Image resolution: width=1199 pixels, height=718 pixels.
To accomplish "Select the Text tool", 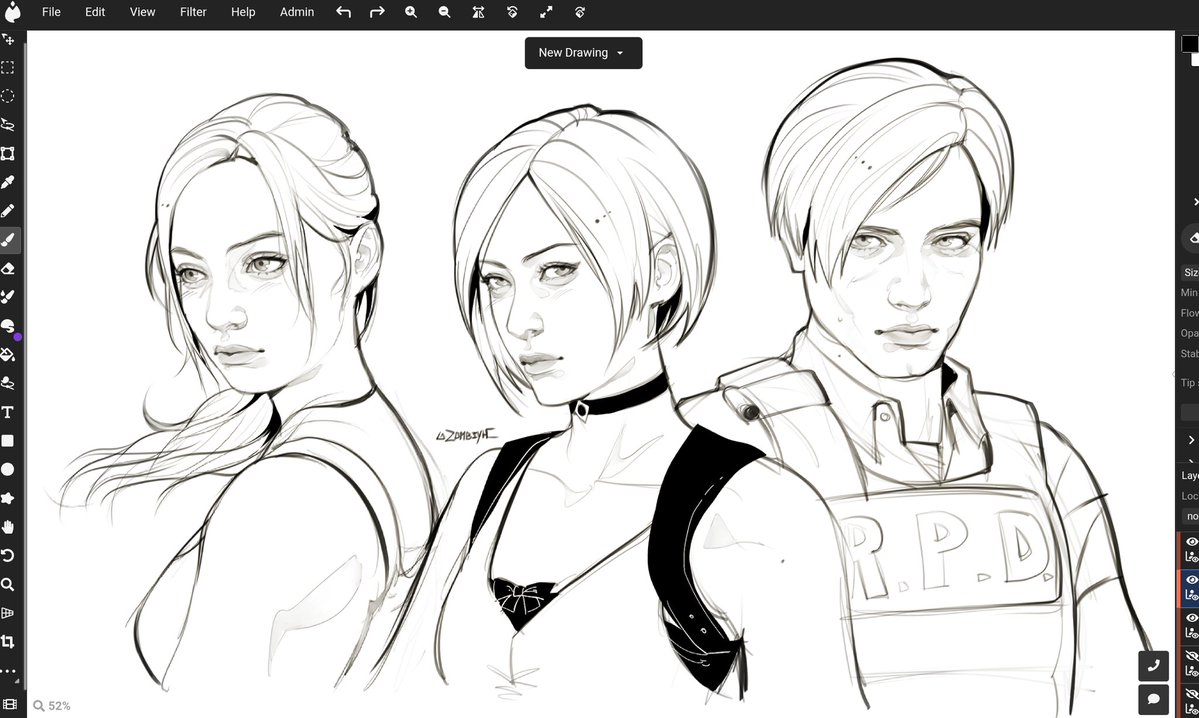I will 8,412.
